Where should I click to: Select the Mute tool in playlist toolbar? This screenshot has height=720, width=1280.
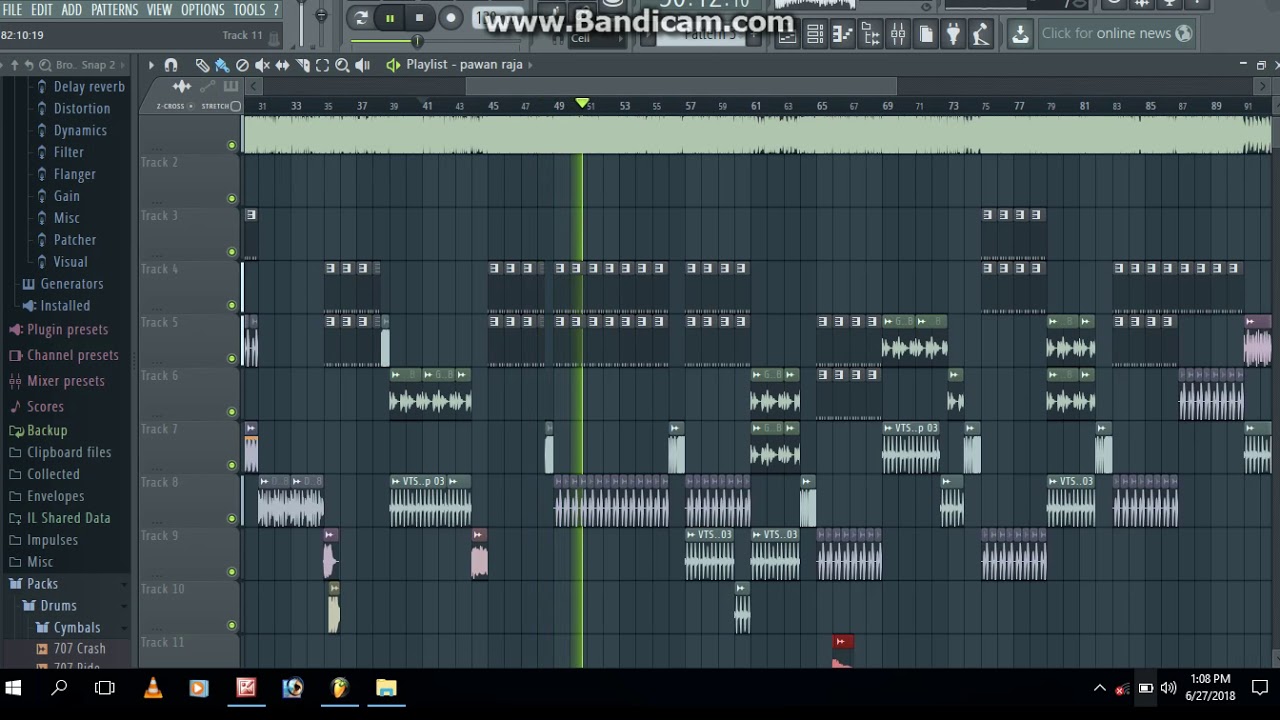[x=262, y=65]
